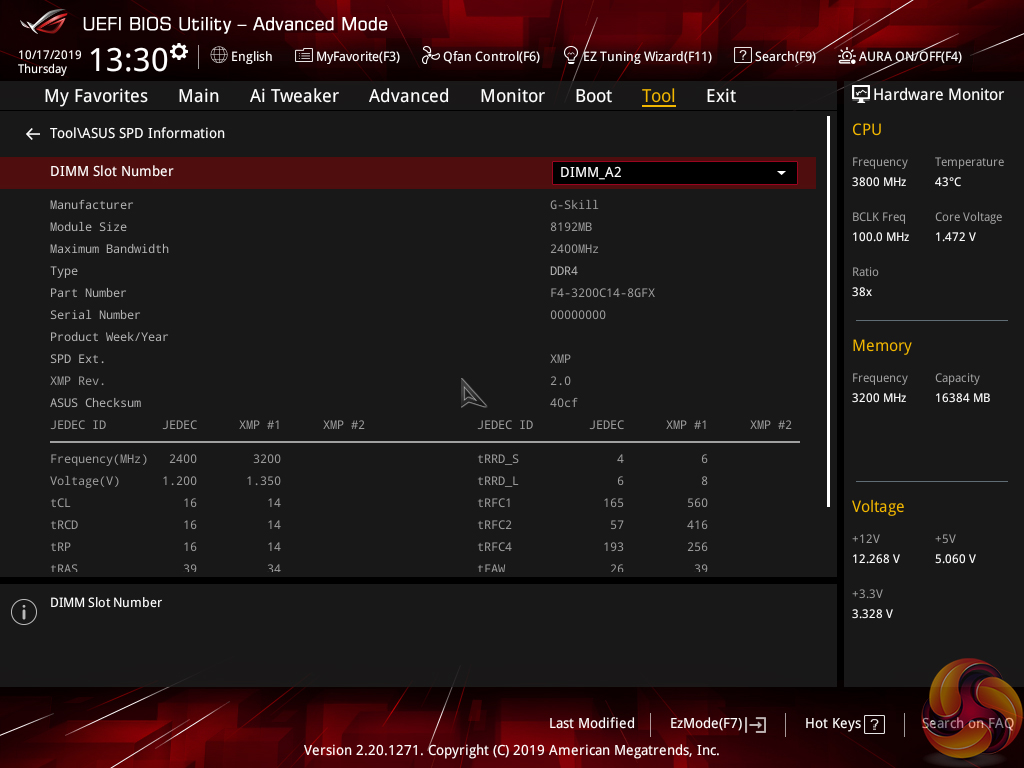This screenshot has height=768, width=1024.
Task: Open the Ai Tweaker tab
Action: pos(294,96)
